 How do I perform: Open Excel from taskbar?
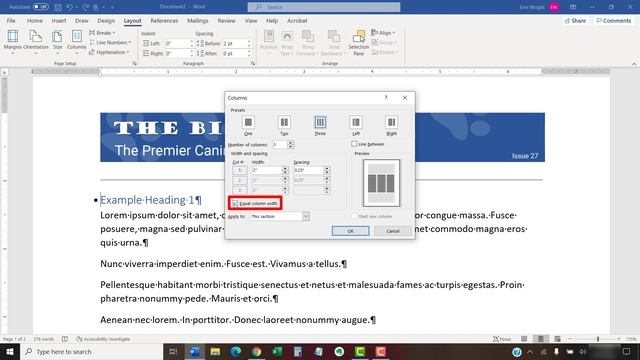click(277, 351)
